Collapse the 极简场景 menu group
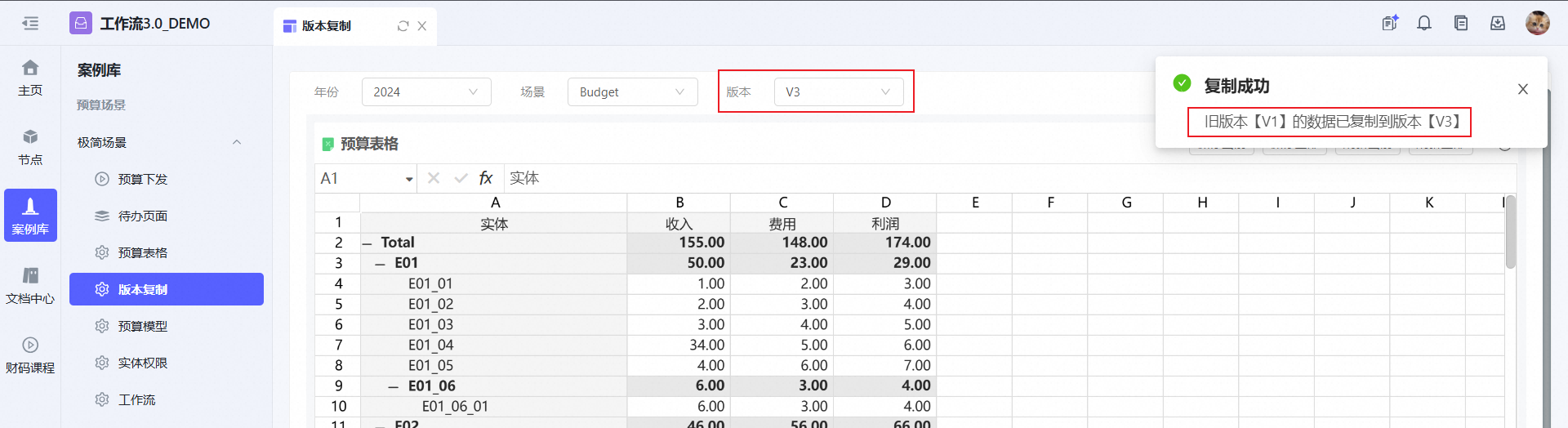 (237, 142)
